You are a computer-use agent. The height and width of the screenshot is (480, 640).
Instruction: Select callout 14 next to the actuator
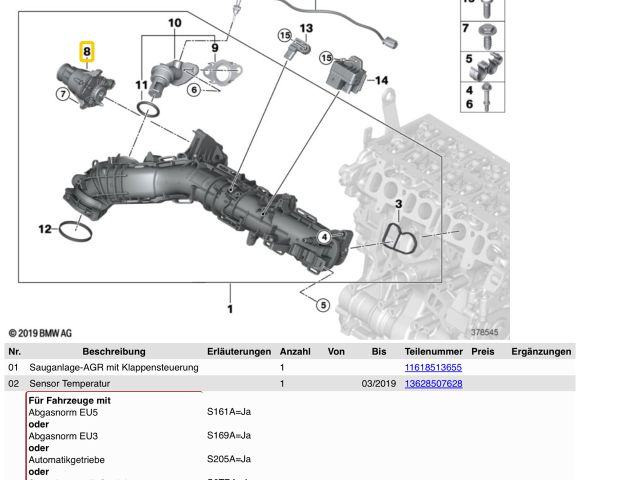(x=381, y=80)
